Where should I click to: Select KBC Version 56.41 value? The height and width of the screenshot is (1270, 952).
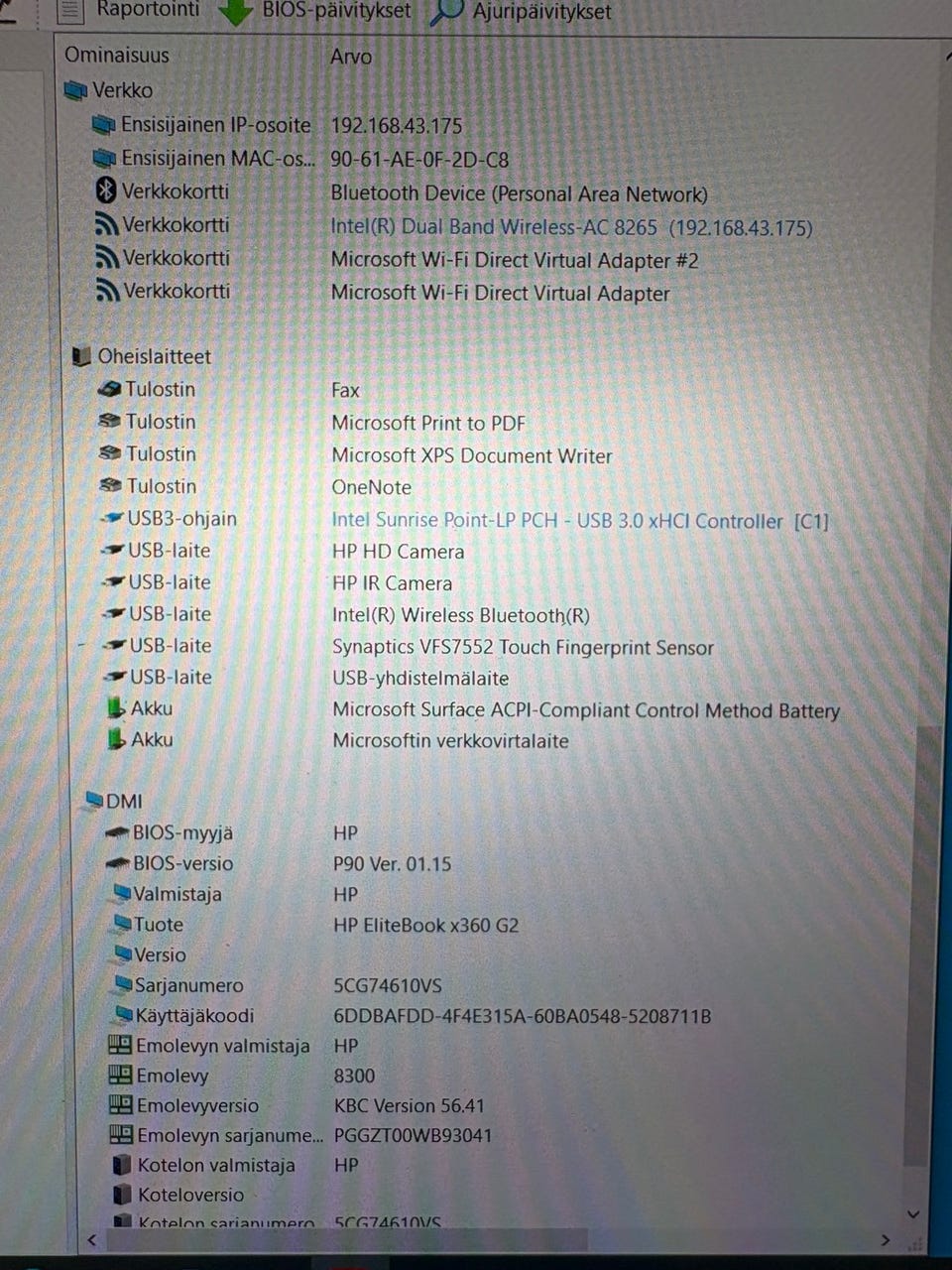click(x=410, y=1105)
